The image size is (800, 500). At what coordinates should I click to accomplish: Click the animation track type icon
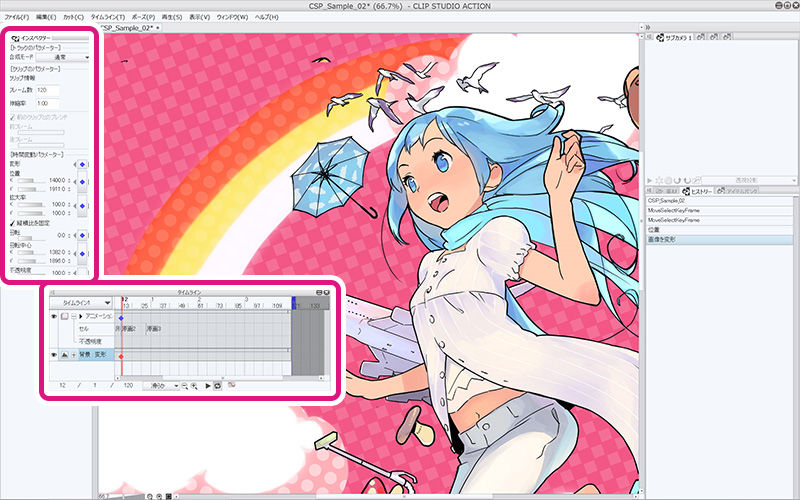(65, 317)
